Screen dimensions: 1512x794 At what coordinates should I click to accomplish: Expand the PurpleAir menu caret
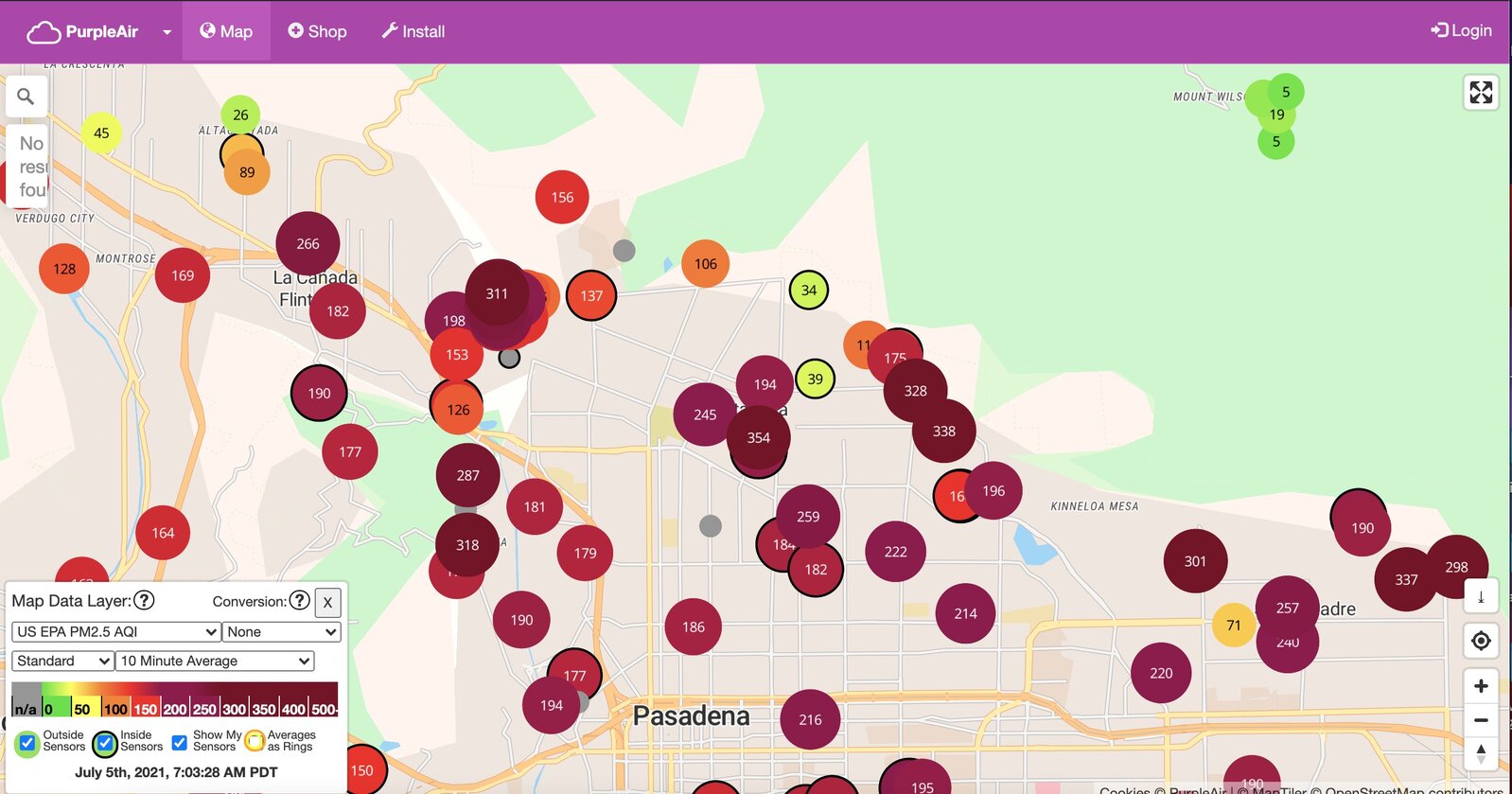(167, 32)
